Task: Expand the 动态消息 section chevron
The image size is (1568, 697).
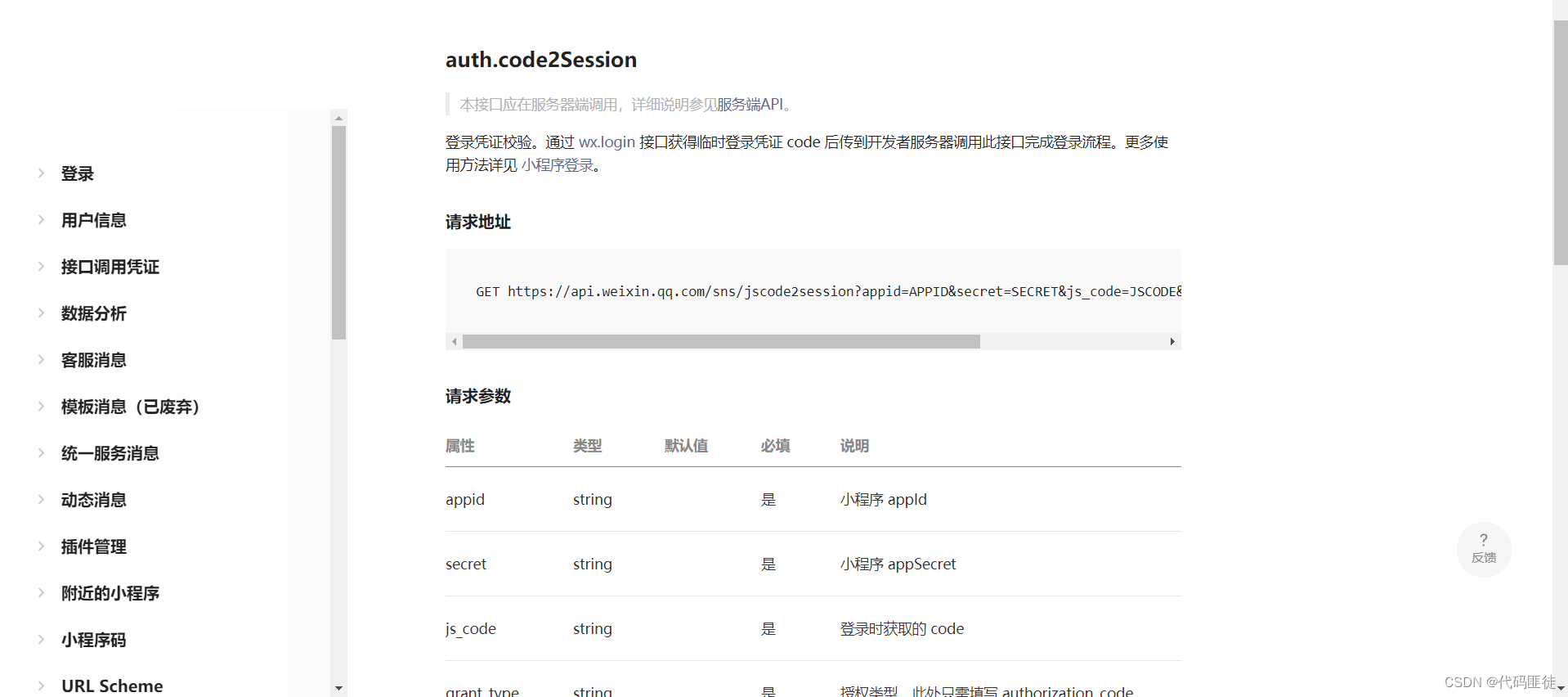Action: 41,499
